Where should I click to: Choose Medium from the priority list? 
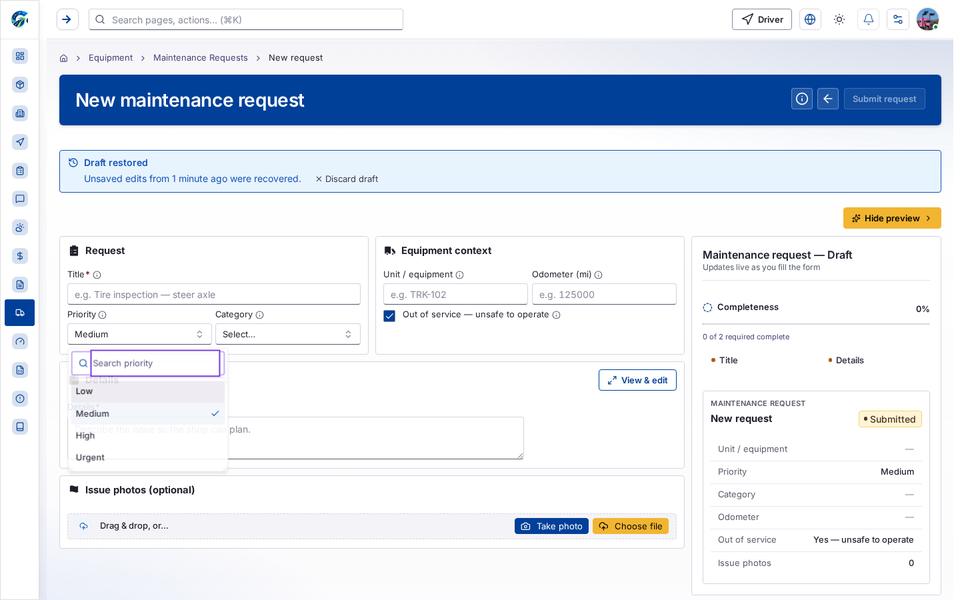148,414
